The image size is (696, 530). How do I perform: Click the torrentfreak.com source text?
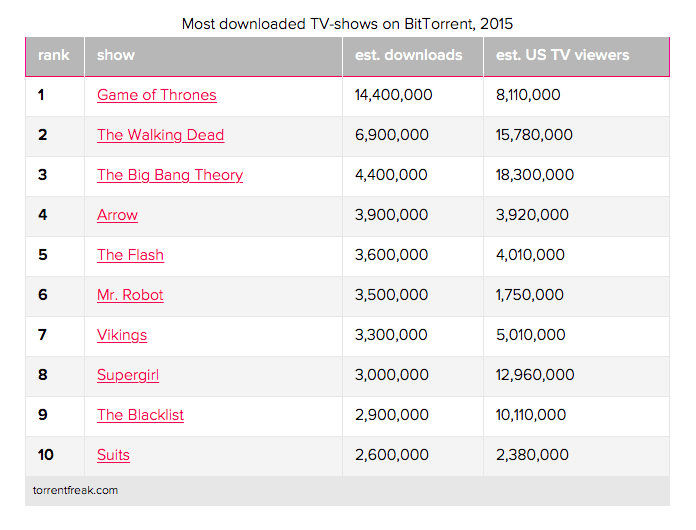[x=75, y=490]
